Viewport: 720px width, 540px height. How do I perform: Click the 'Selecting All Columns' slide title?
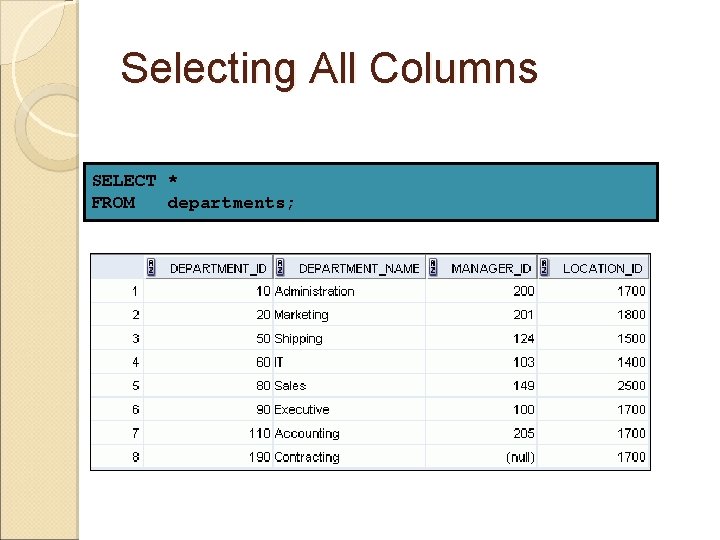tap(329, 69)
